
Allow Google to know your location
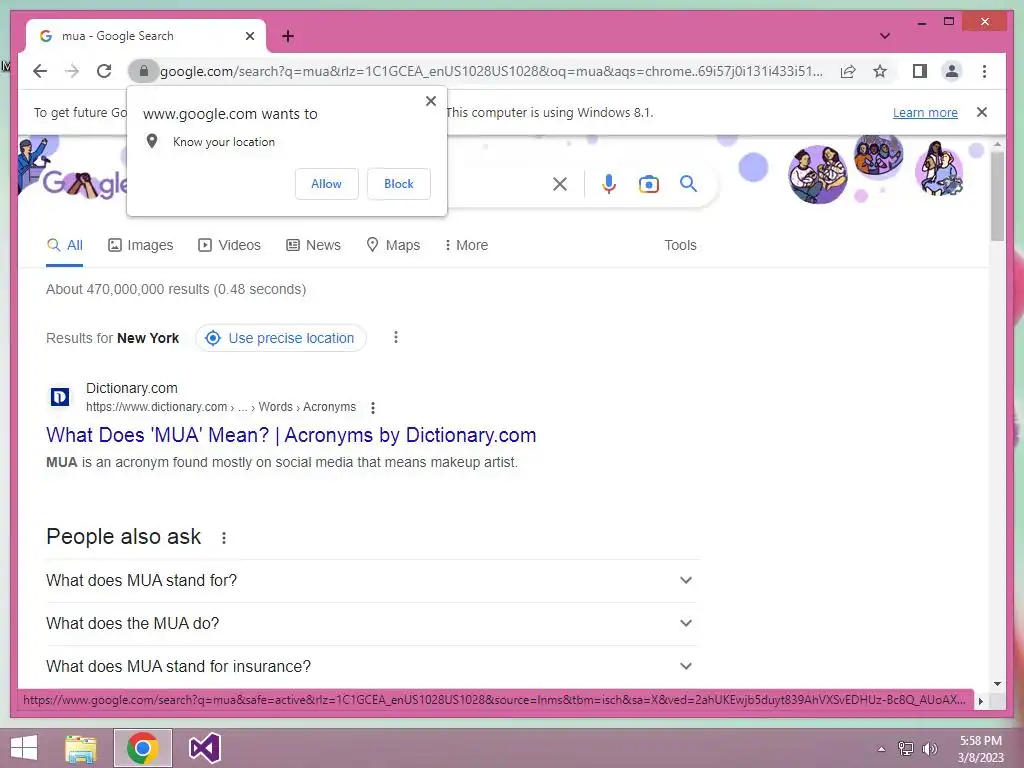point(327,184)
